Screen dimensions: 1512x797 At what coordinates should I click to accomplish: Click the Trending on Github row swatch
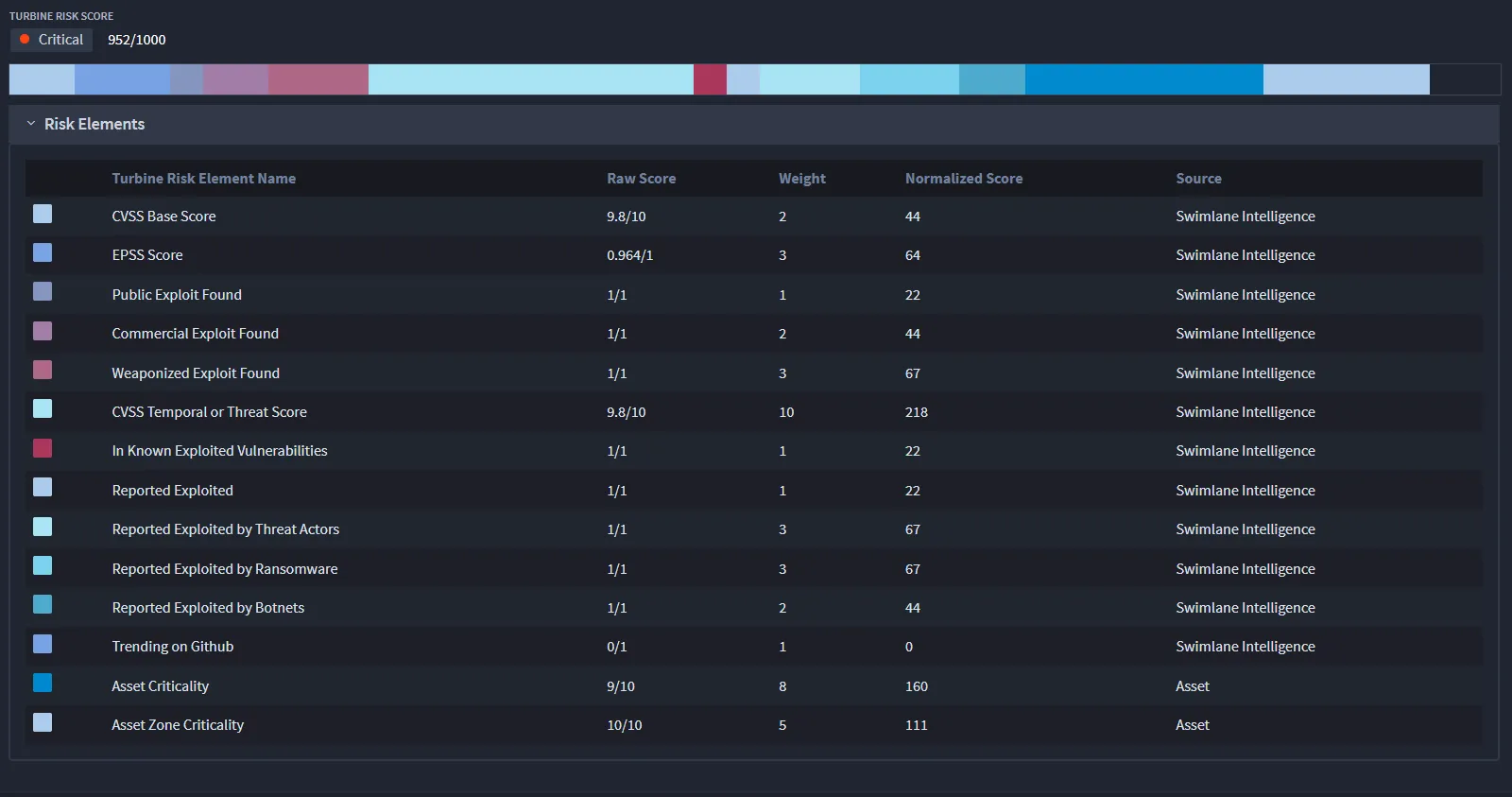(x=43, y=644)
